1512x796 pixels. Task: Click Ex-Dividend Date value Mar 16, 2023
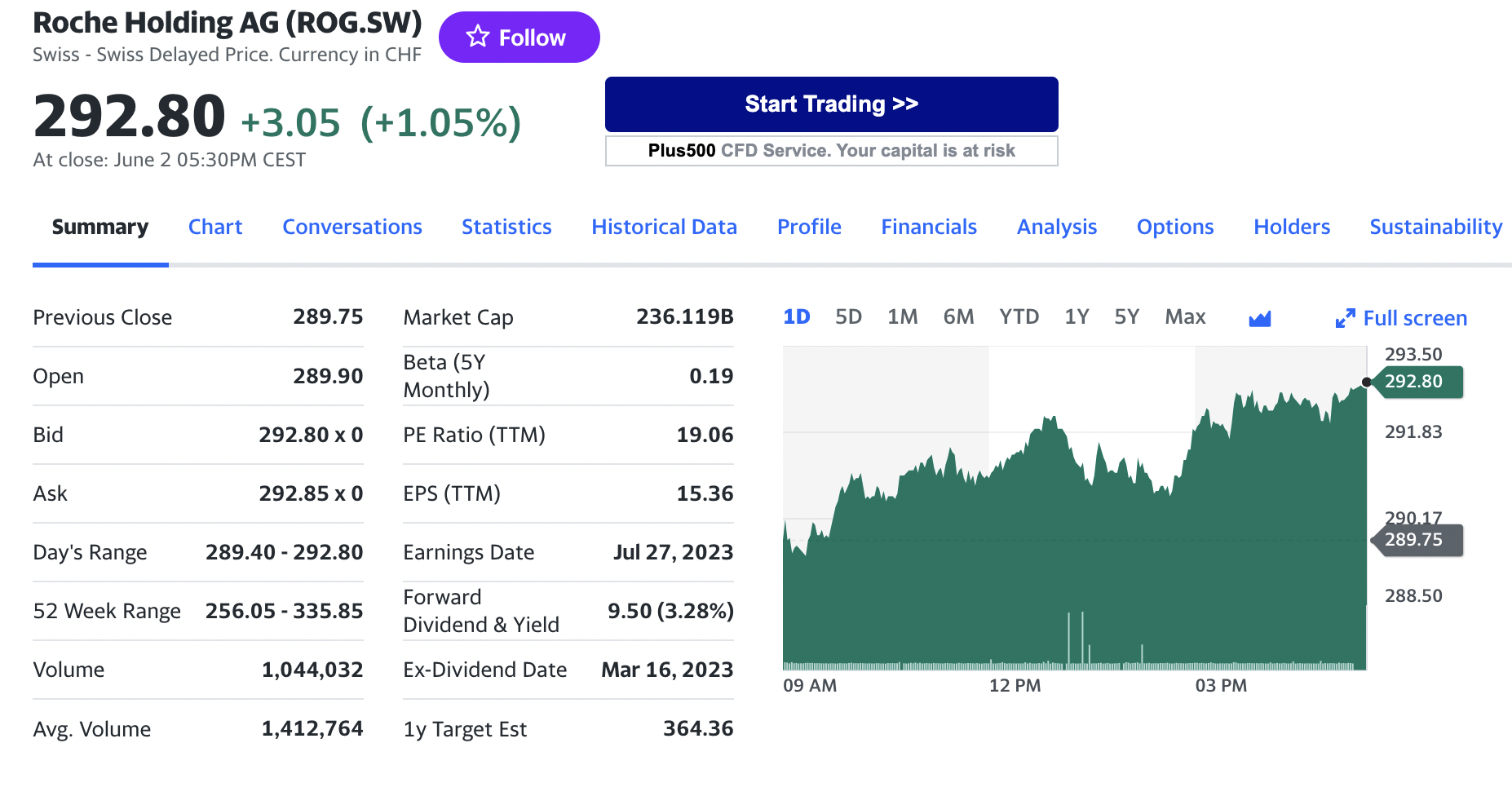pos(667,670)
